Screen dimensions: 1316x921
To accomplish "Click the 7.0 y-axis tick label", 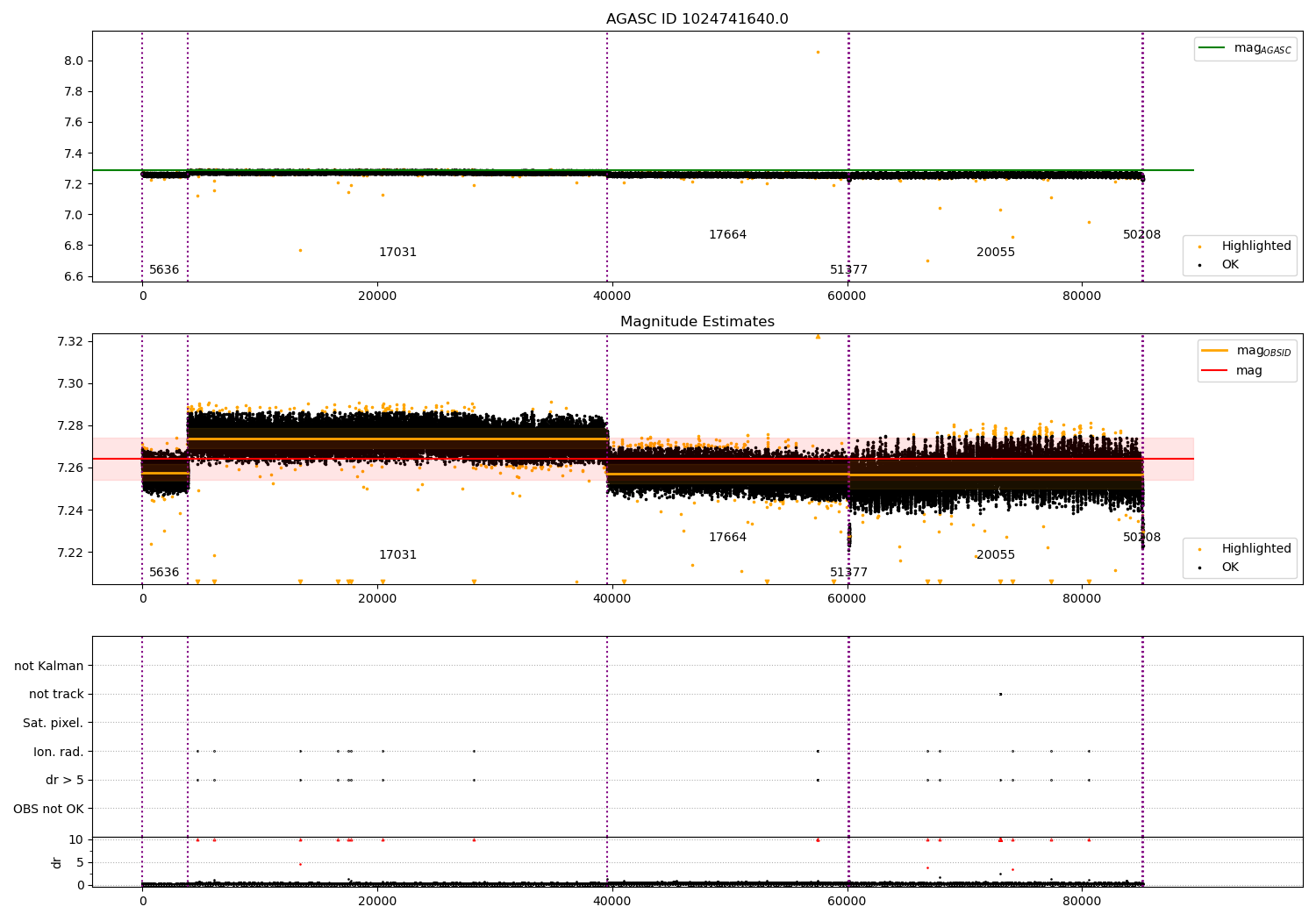I will [74, 215].
